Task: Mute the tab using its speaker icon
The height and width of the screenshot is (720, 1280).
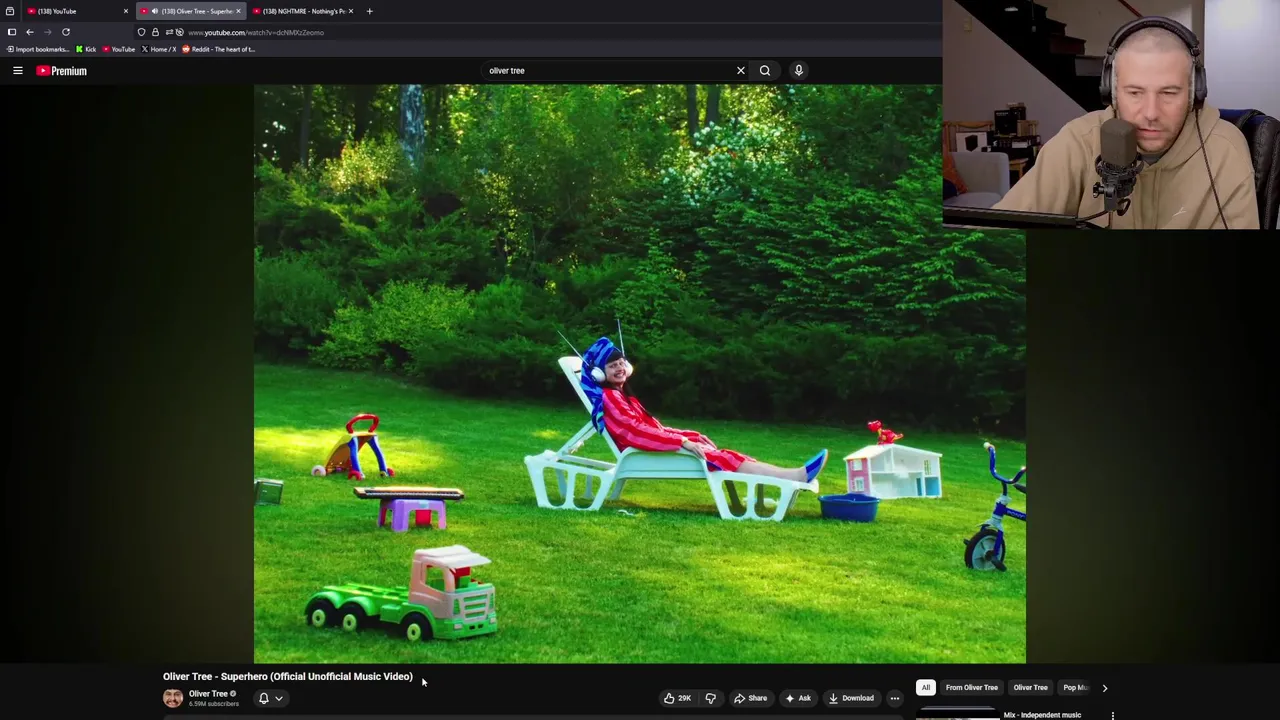Action: point(154,11)
